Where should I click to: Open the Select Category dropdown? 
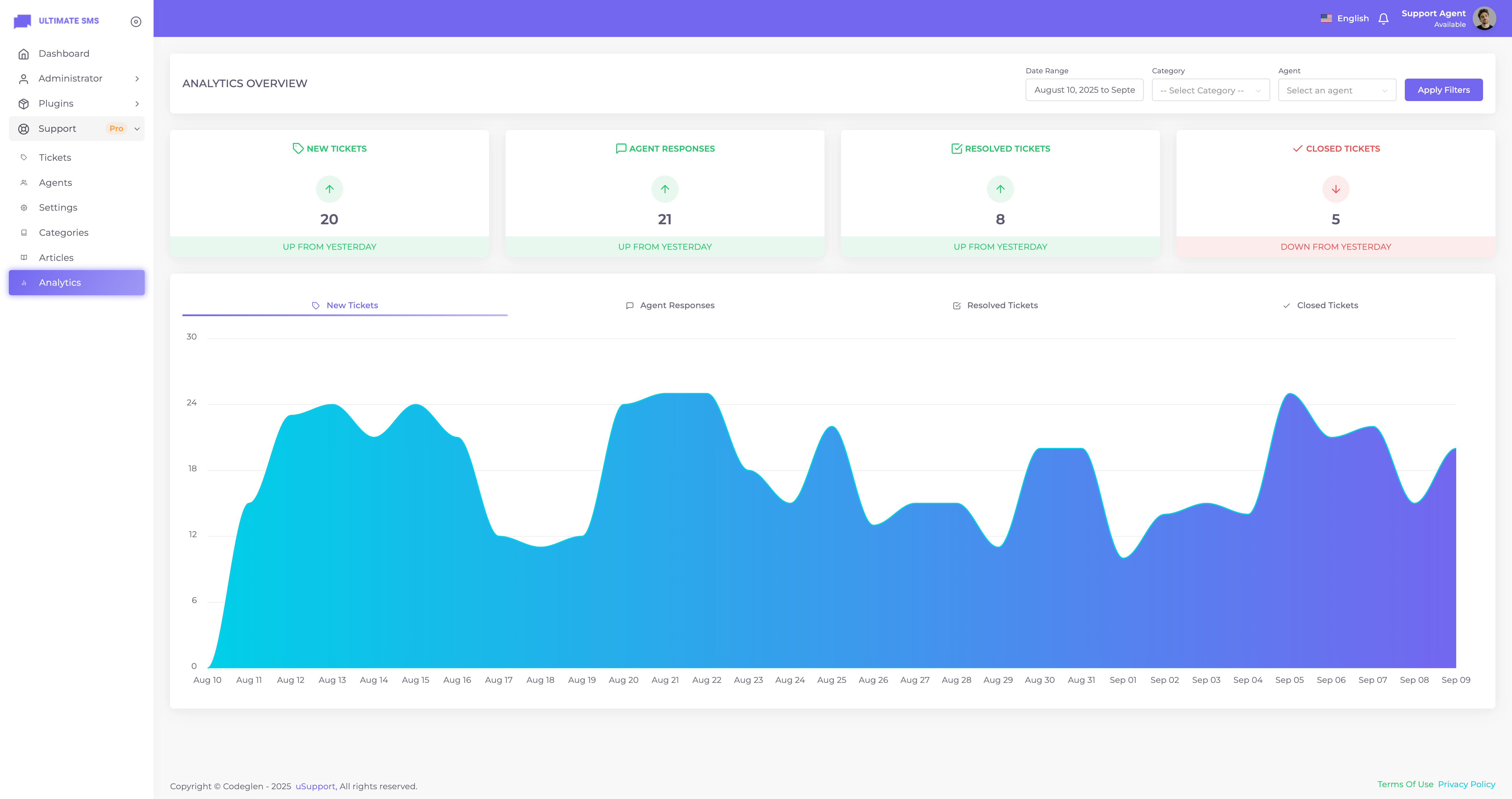[1210, 90]
